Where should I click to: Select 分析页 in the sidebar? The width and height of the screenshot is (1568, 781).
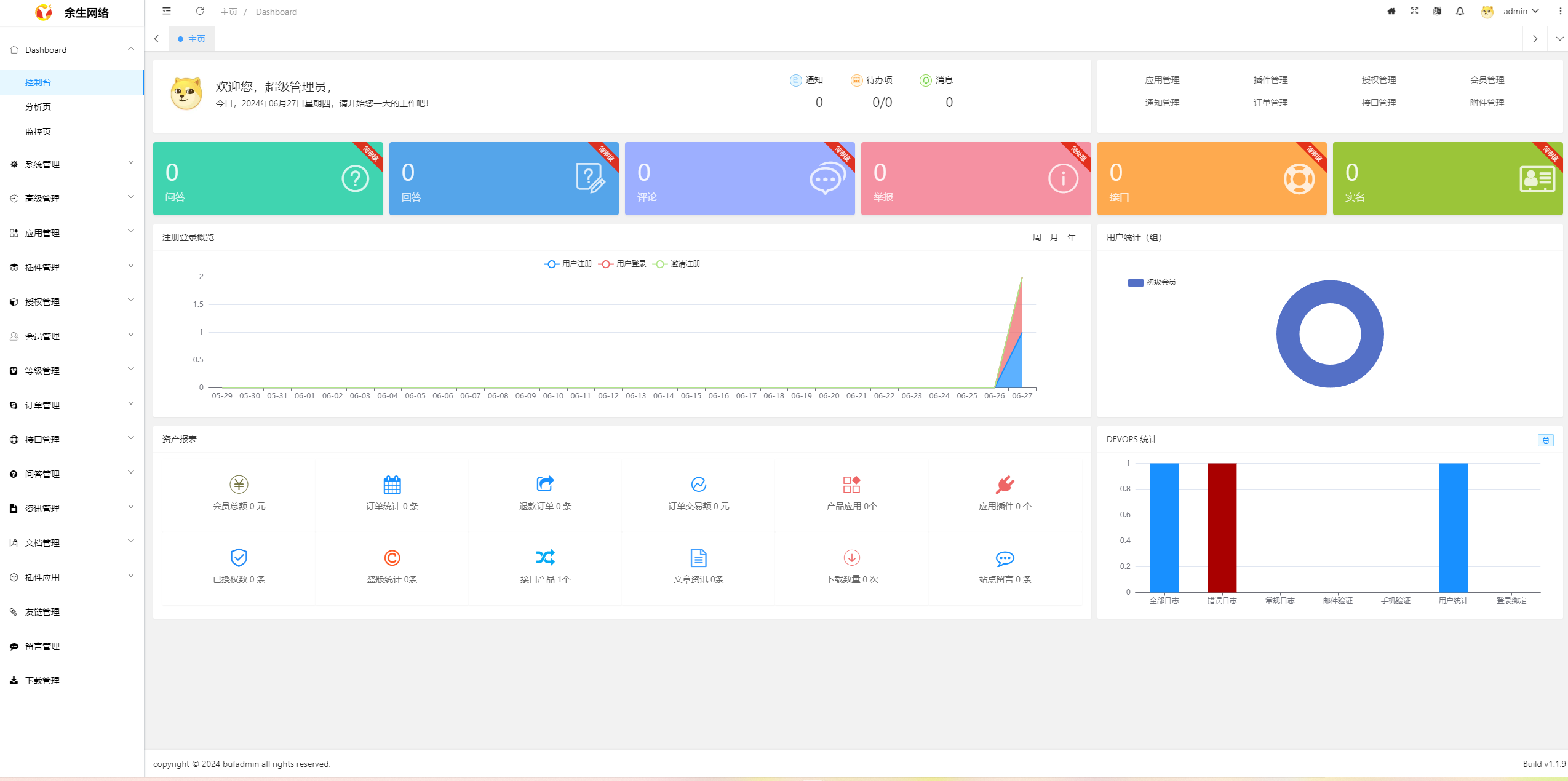point(38,107)
